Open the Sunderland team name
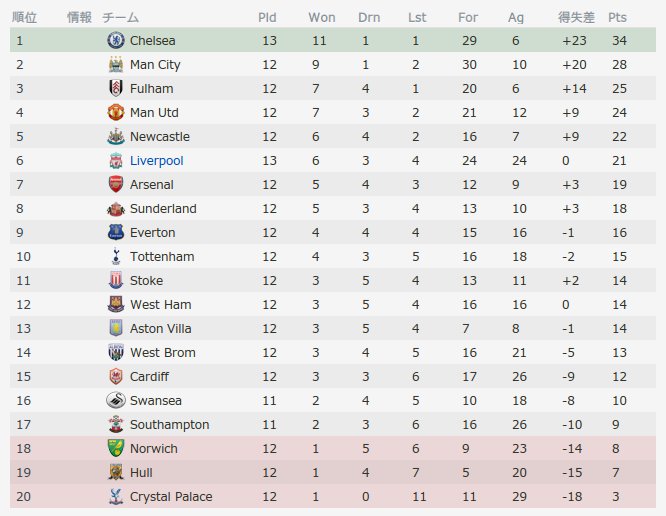The width and height of the screenshot is (666, 516). [x=163, y=209]
